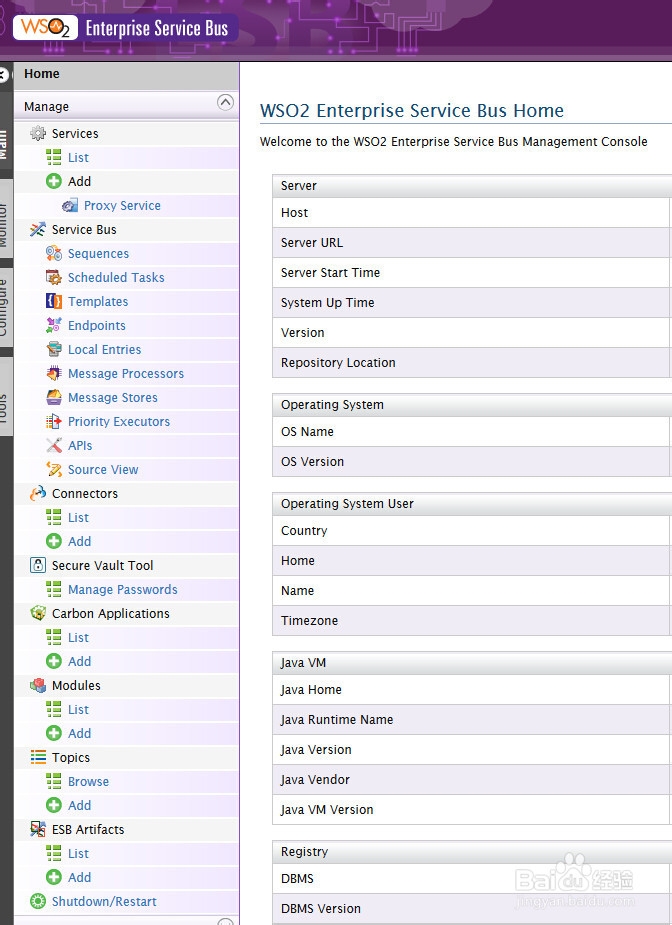Open the Templates link
672x925 pixels.
98,301
